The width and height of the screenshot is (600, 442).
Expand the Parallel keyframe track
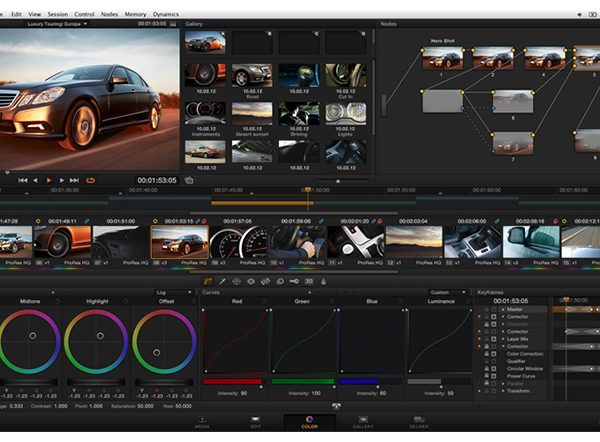point(503,383)
